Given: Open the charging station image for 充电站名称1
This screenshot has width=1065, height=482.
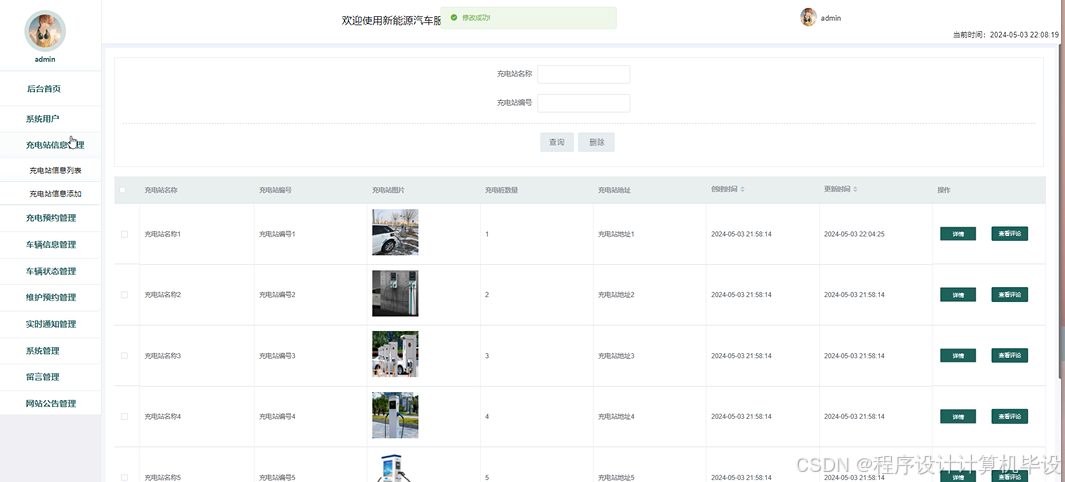Looking at the screenshot, I should pos(395,232).
